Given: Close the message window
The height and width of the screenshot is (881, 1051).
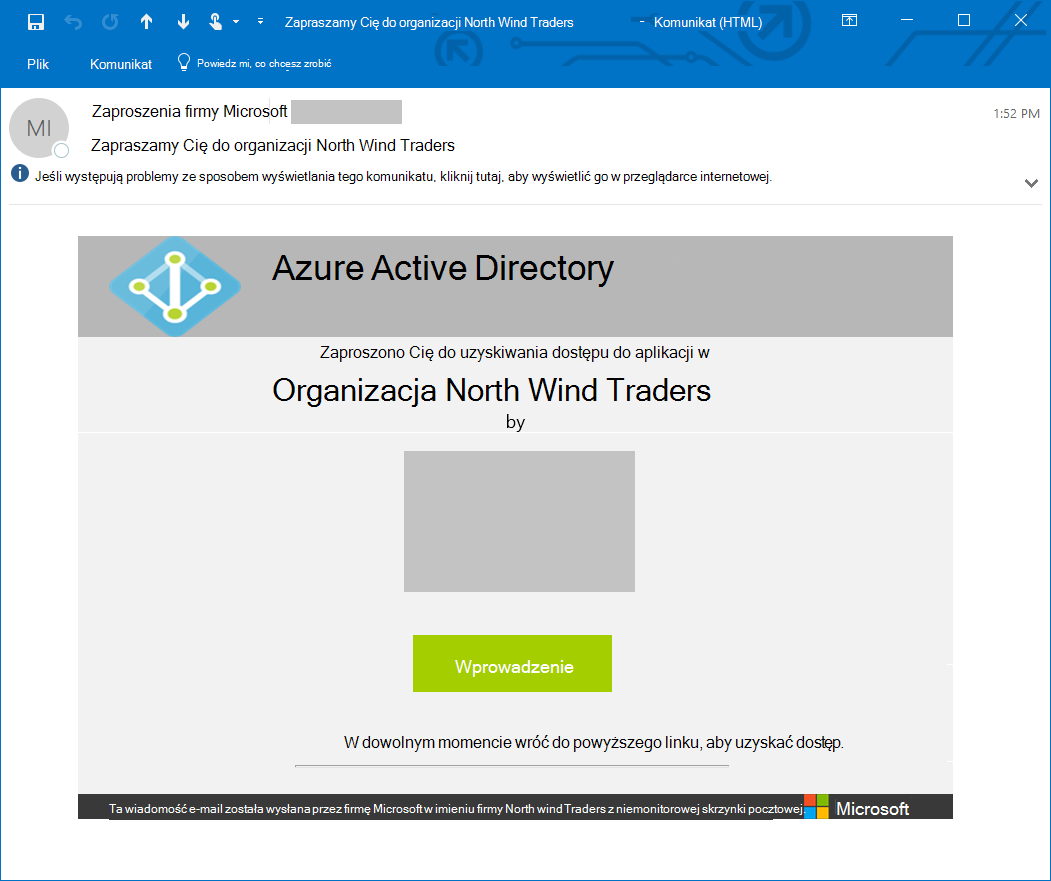Looking at the screenshot, I should [x=1021, y=21].
